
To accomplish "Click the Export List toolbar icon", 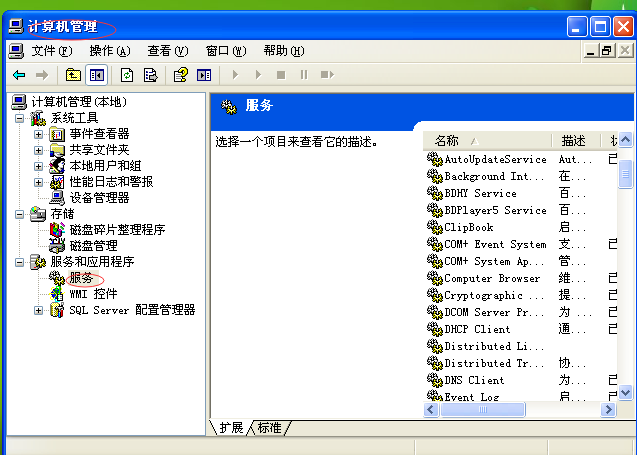I will pos(151,75).
